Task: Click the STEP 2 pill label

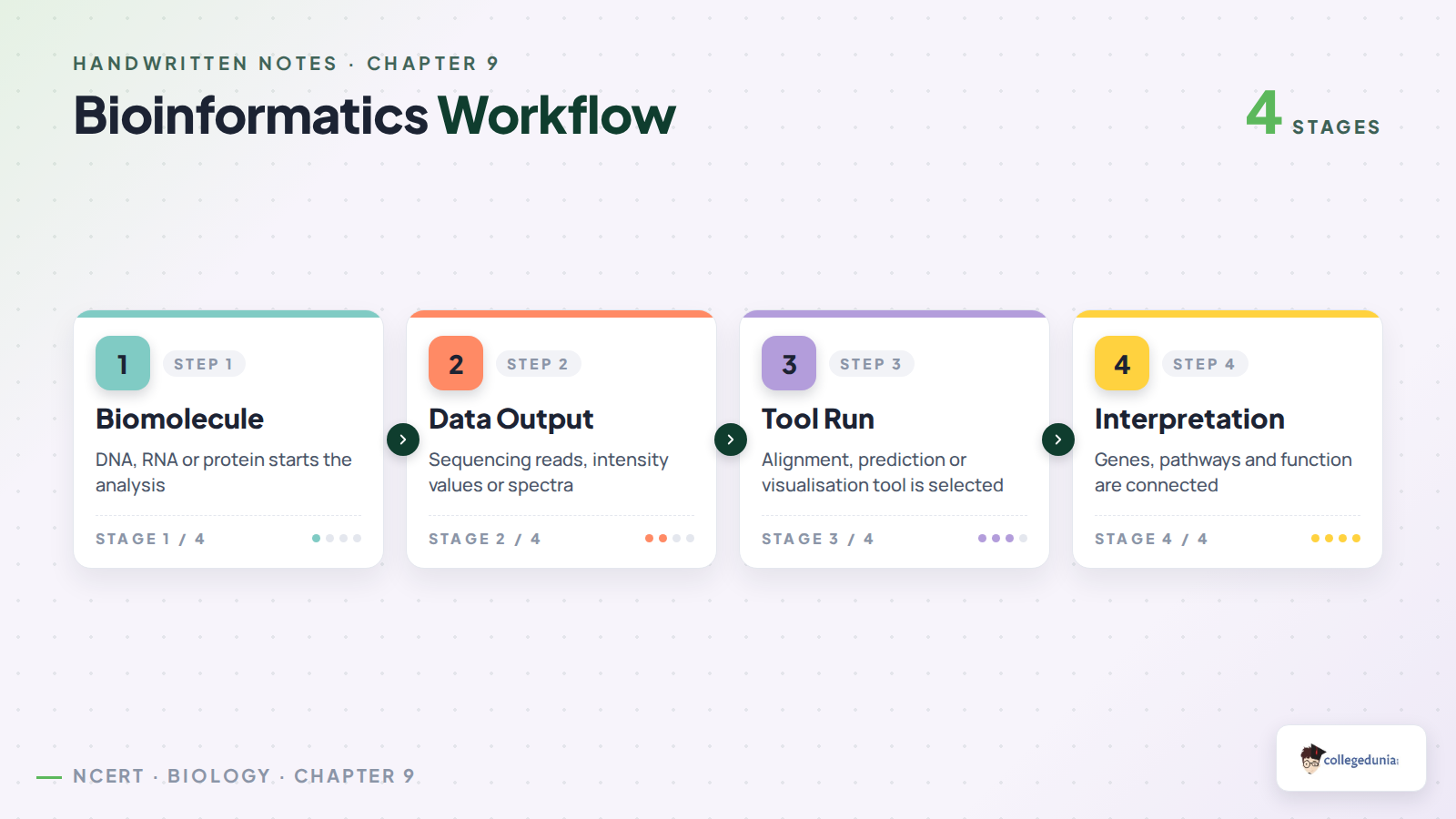Action: [x=538, y=364]
